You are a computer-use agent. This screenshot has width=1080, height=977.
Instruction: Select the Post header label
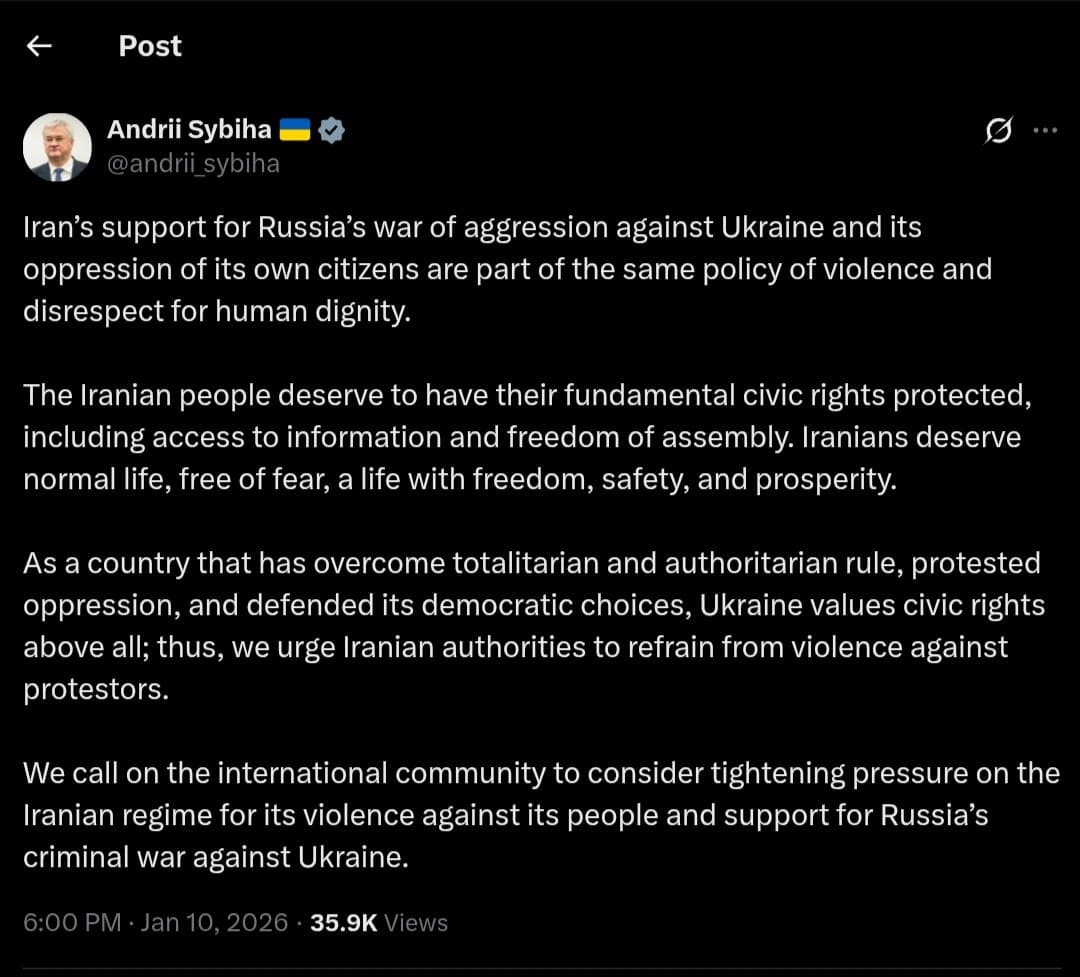[x=149, y=46]
